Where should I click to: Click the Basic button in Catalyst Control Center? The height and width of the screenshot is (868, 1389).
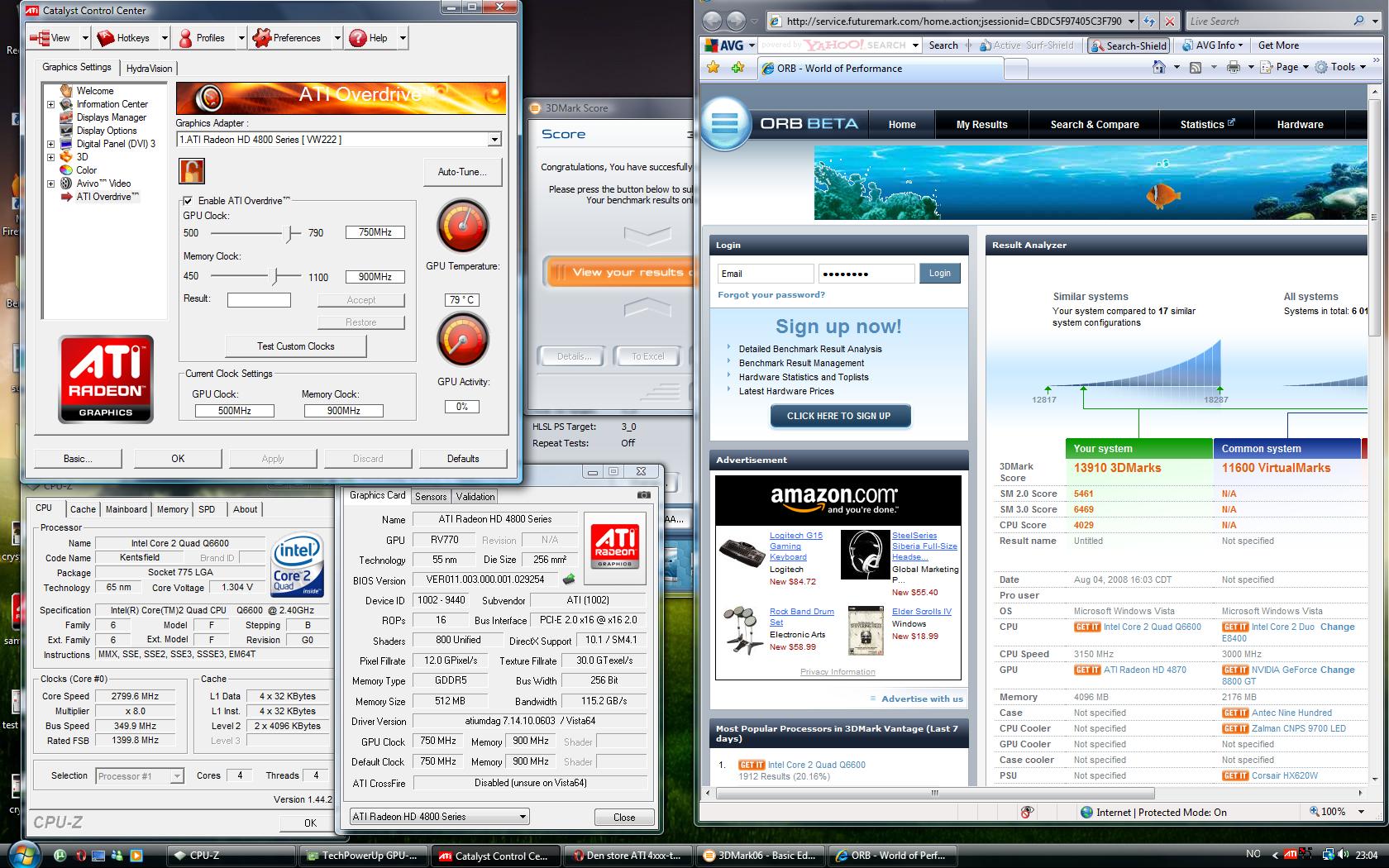coord(78,459)
